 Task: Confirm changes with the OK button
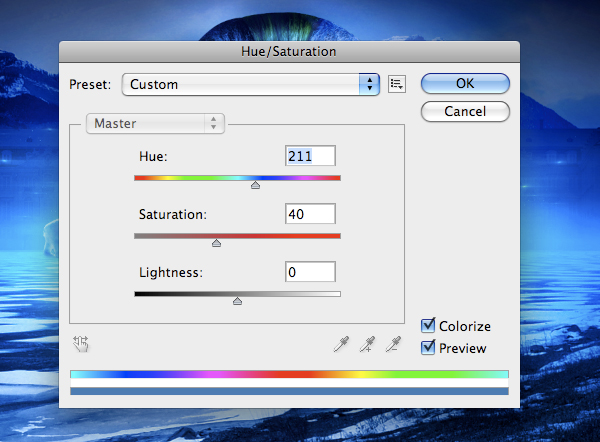(x=465, y=83)
